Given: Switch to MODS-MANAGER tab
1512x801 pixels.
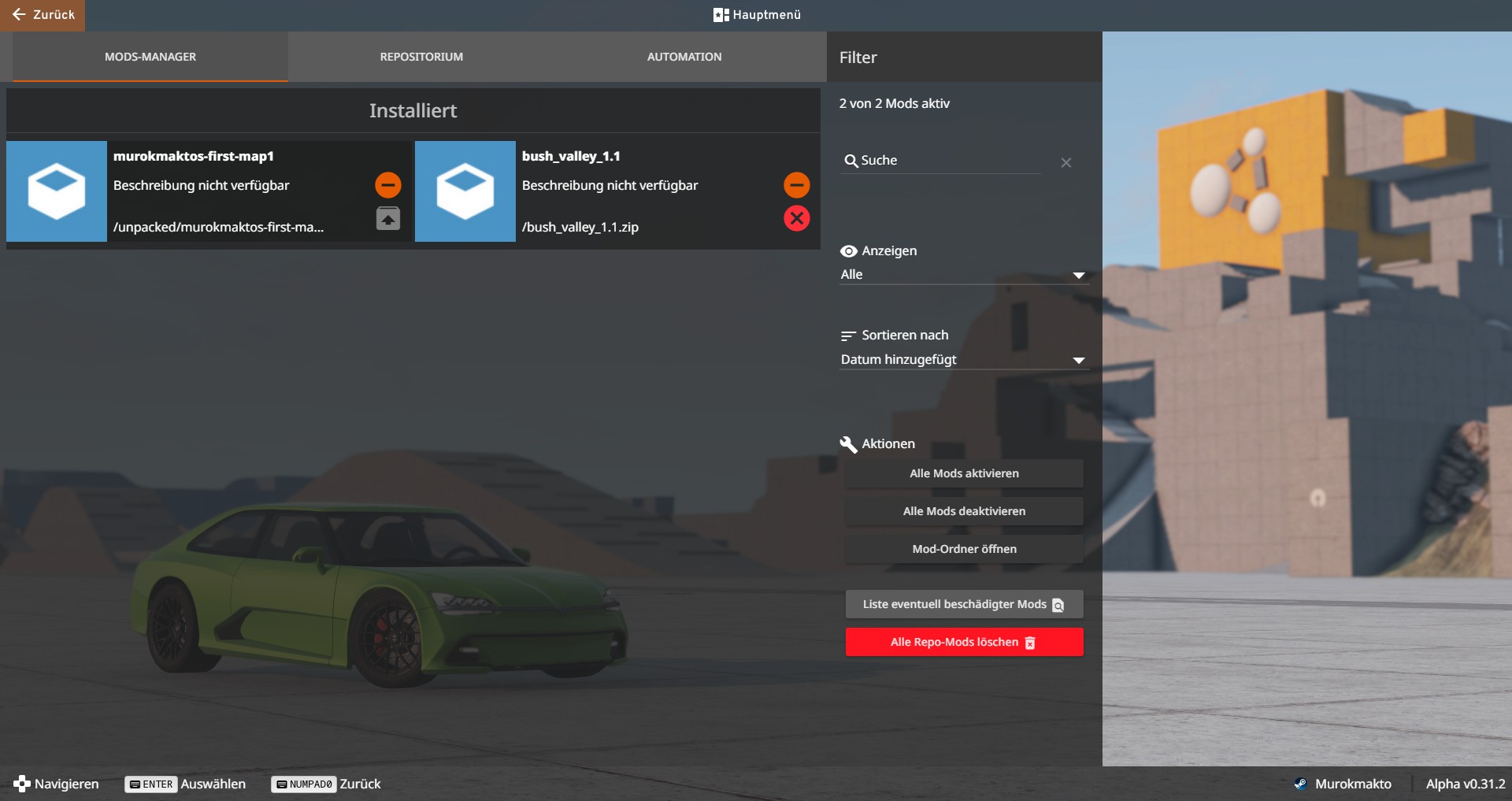Looking at the screenshot, I should [x=150, y=57].
